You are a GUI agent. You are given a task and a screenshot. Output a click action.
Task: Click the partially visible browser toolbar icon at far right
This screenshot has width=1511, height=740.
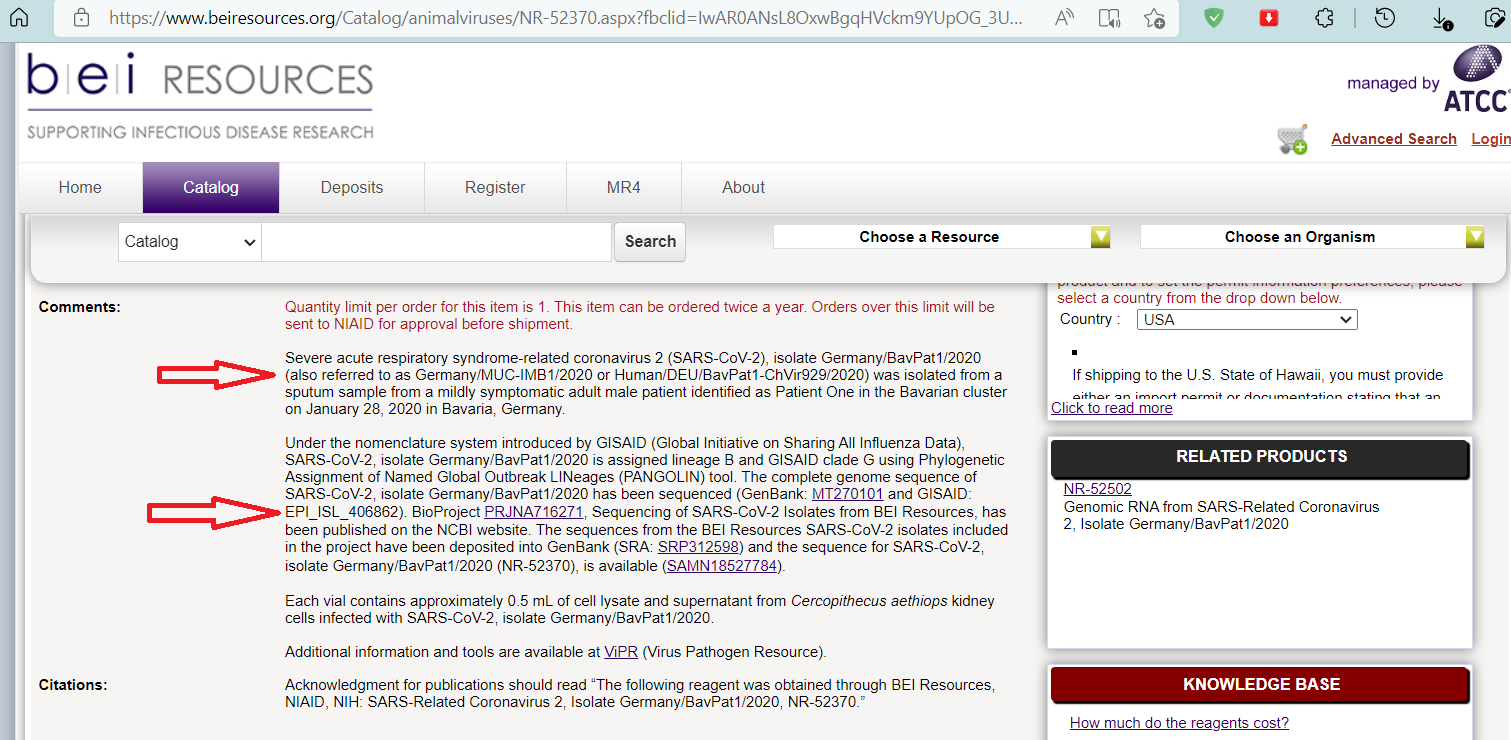1497,17
